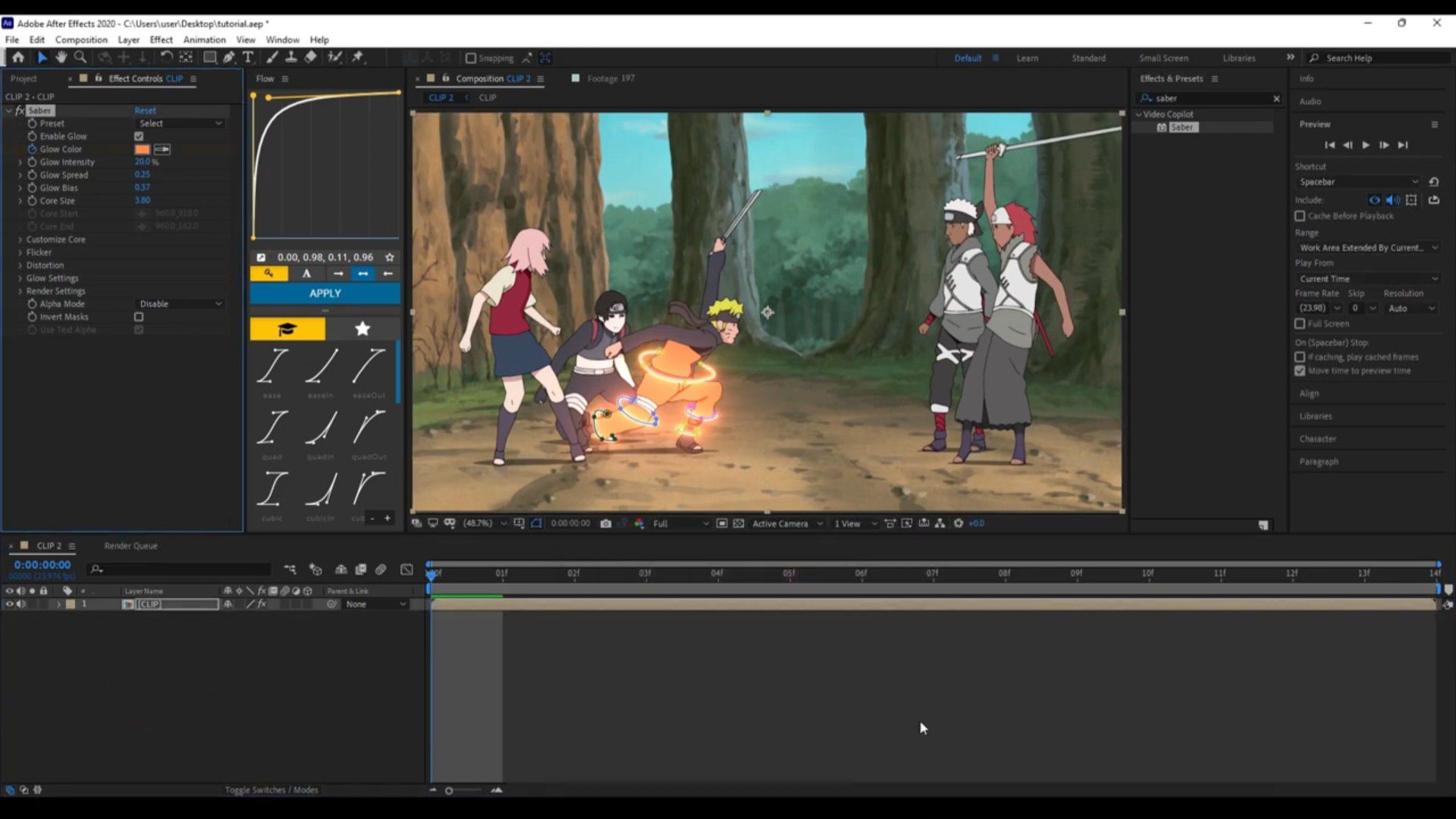Viewport: 1456px width, 819px height.
Task: Click play button in Preview panel
Action: coord(1366,145)
